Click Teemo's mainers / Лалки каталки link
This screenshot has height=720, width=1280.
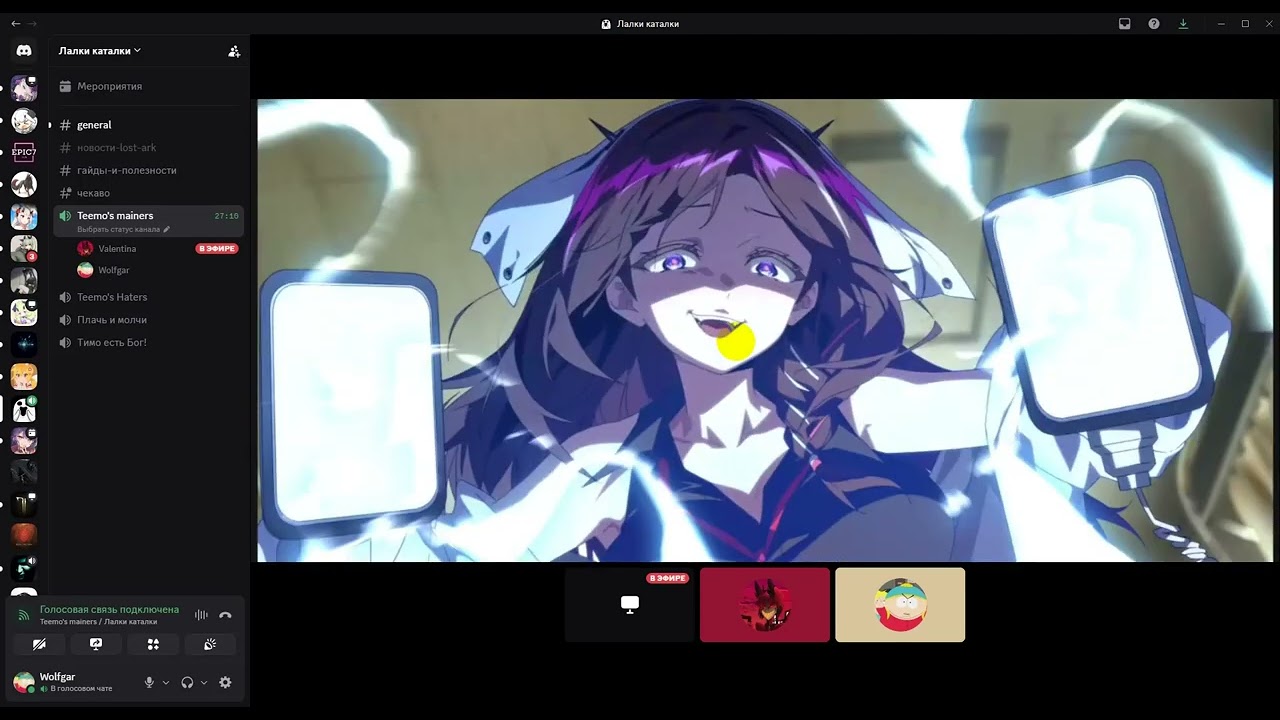pos(98,622)
